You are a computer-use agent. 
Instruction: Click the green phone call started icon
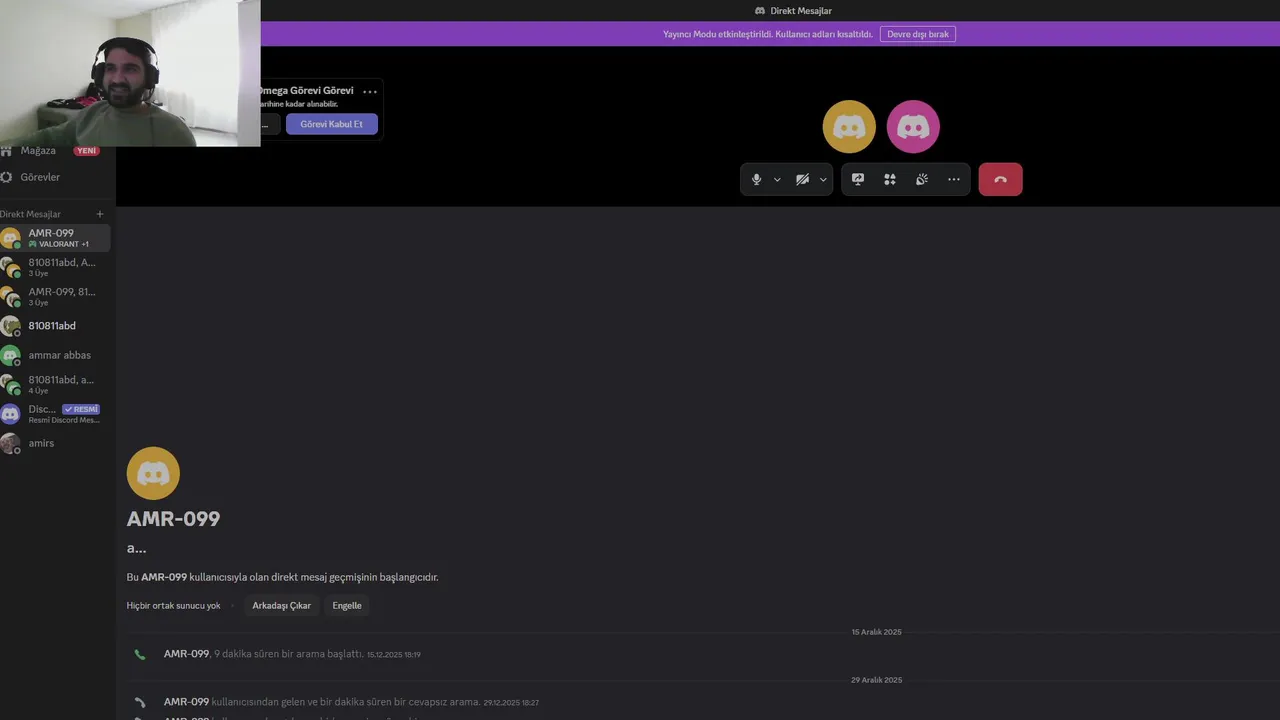tap(140, 655)
